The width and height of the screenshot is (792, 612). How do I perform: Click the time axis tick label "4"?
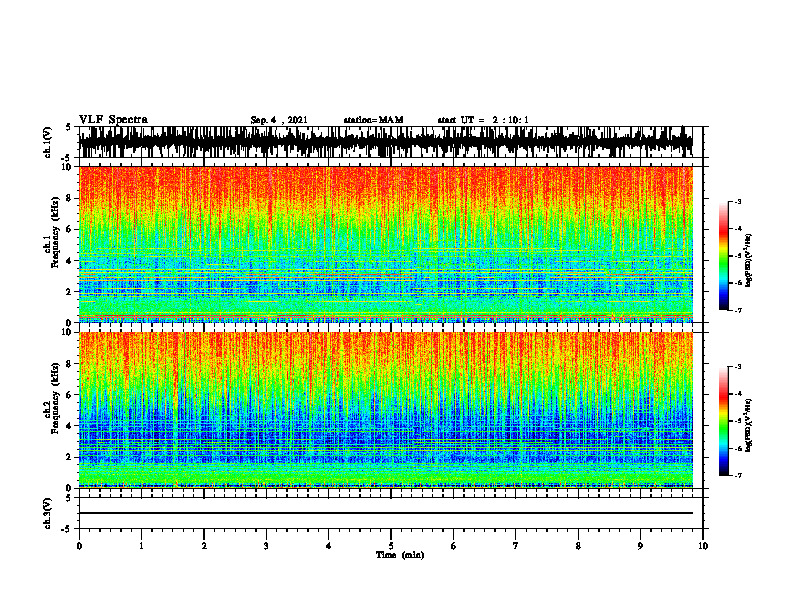[x=329, y=546]
